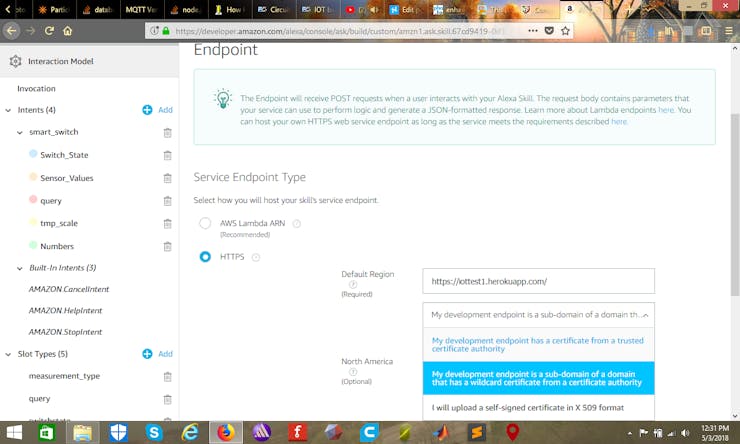This screenshot has height=444, width=740.
Task: Remove the tmp_scale intent with trash icon
Action: pyautogui.click(x=167, y=224)
